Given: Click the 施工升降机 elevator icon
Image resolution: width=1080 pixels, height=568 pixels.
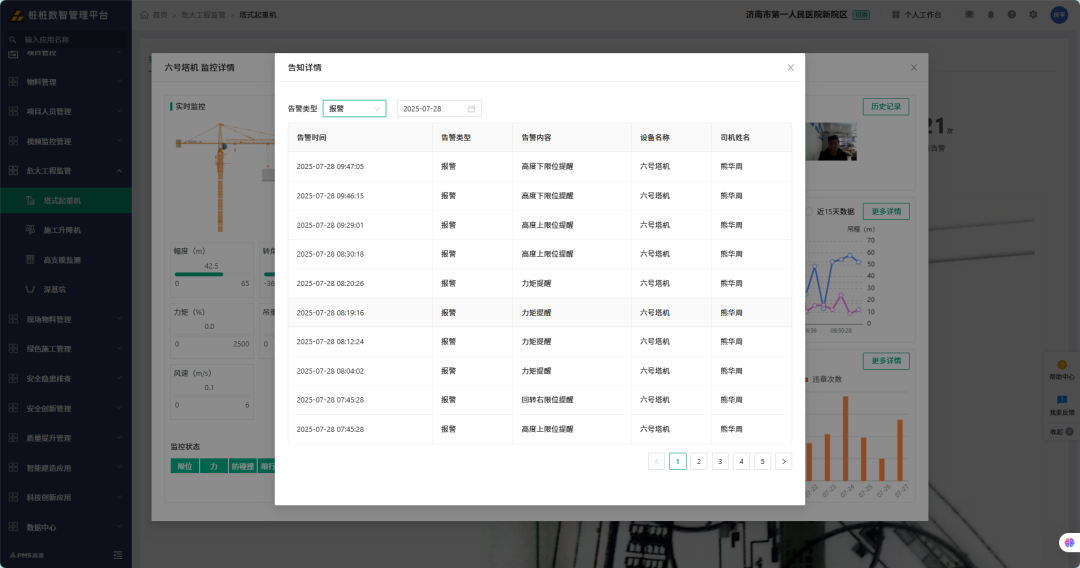Looking at the screenshot, I should [x=30, y=230].
